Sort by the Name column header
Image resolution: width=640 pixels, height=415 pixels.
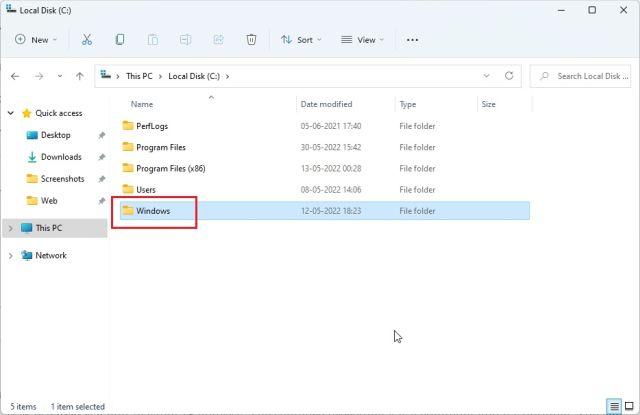(142, 104)
